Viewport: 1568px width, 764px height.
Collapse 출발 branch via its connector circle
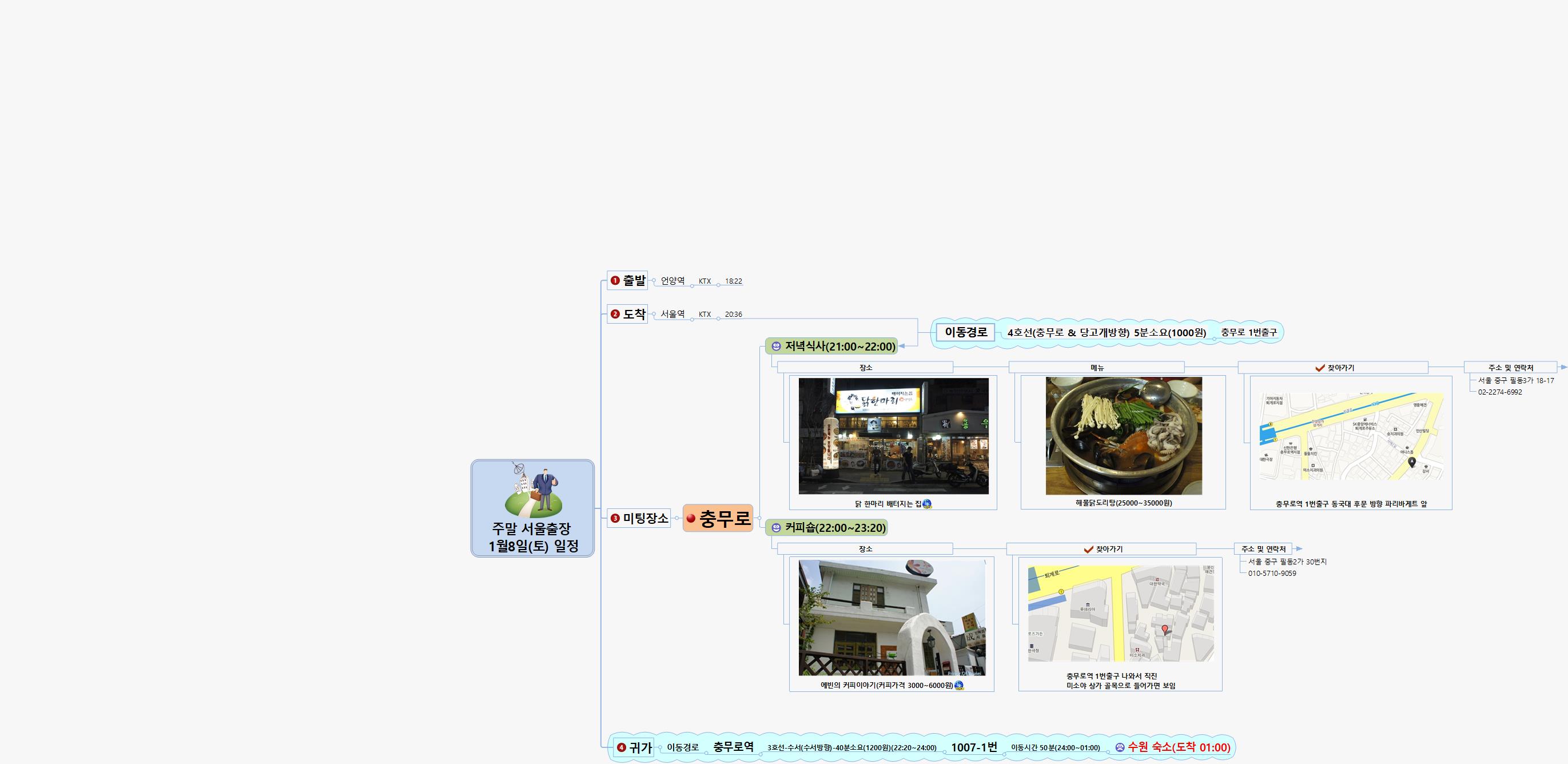click(653, 281)
